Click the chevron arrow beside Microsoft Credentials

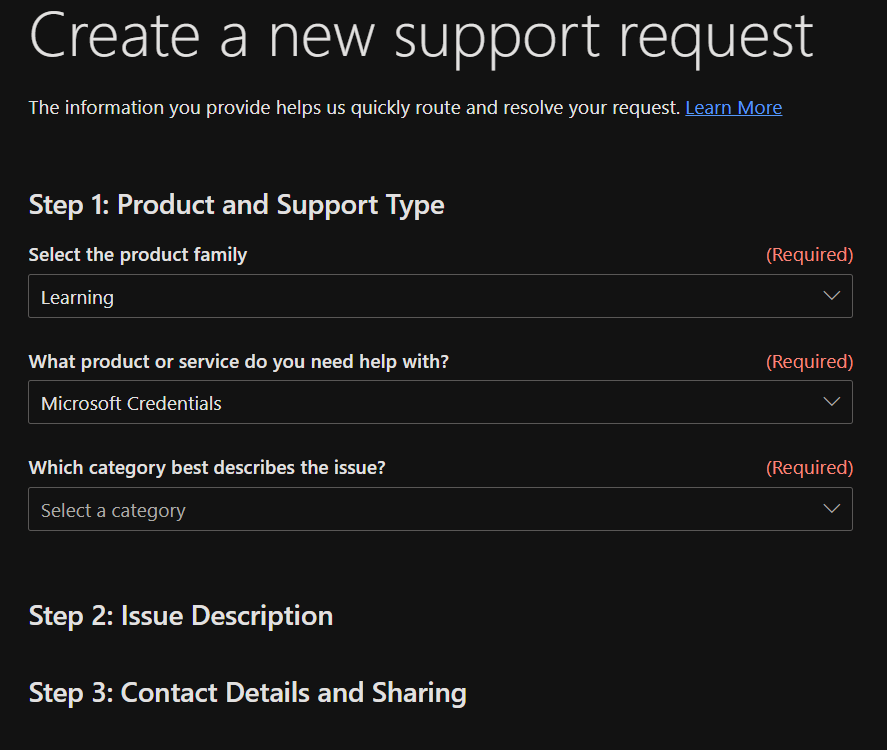pyautogui.click(x=831, y=402)
